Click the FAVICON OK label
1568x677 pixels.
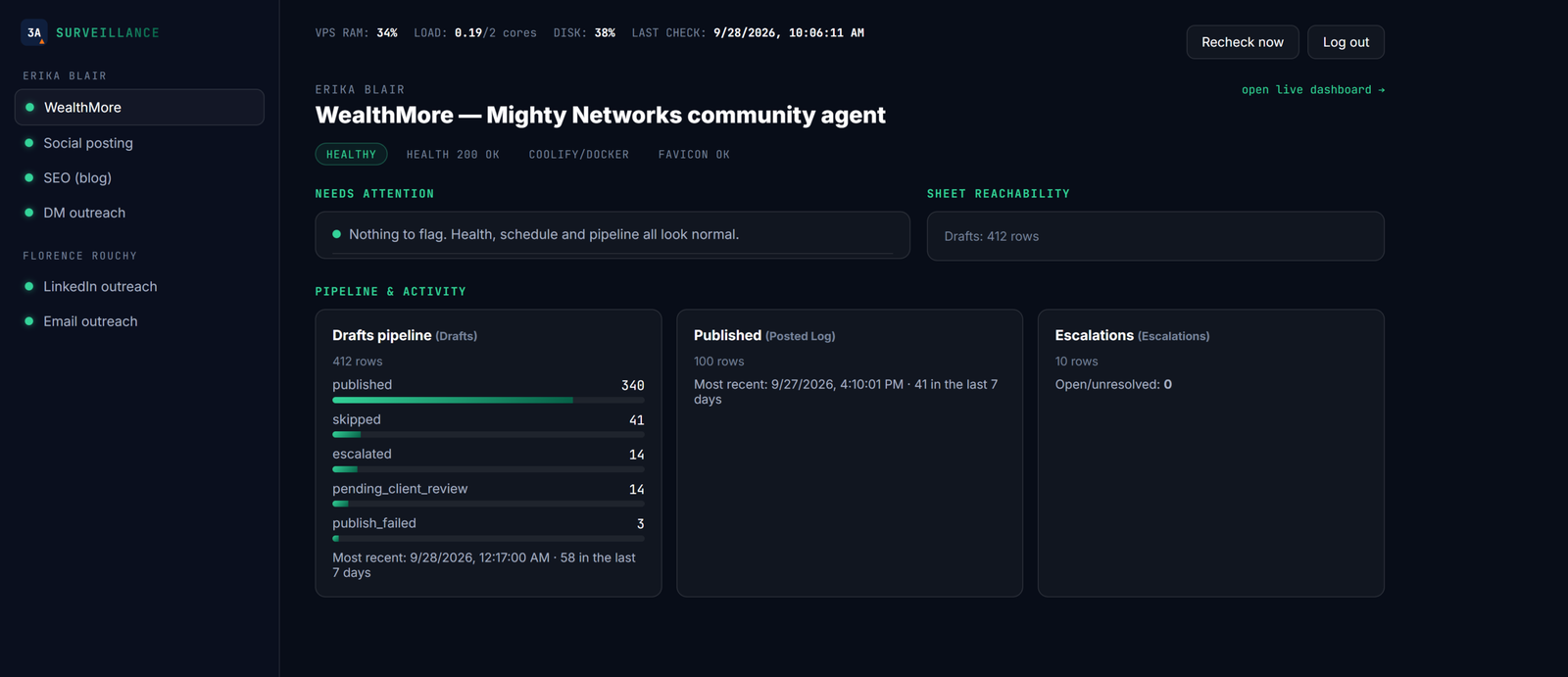point(694,155)
